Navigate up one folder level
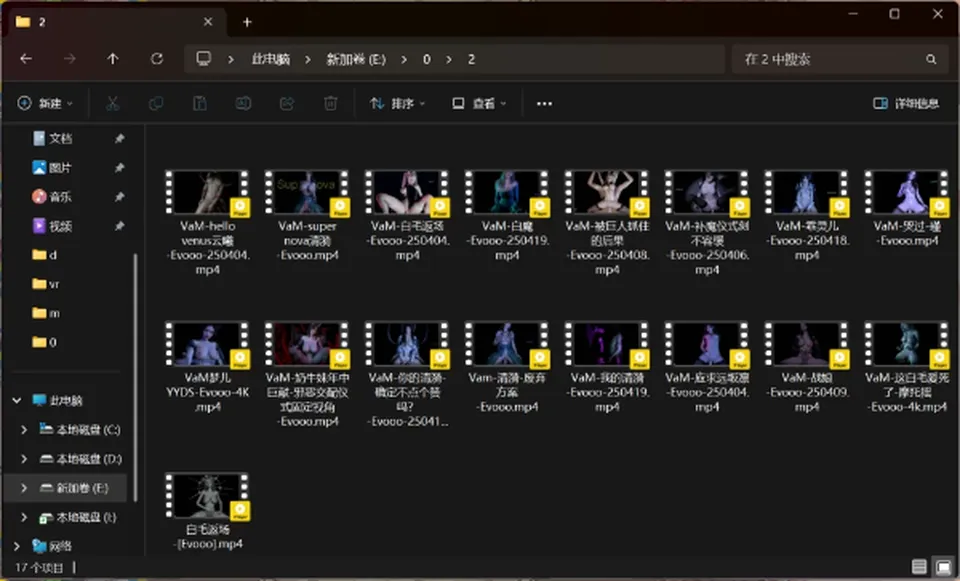Screen dimensions: 960x581 (113, 59)
